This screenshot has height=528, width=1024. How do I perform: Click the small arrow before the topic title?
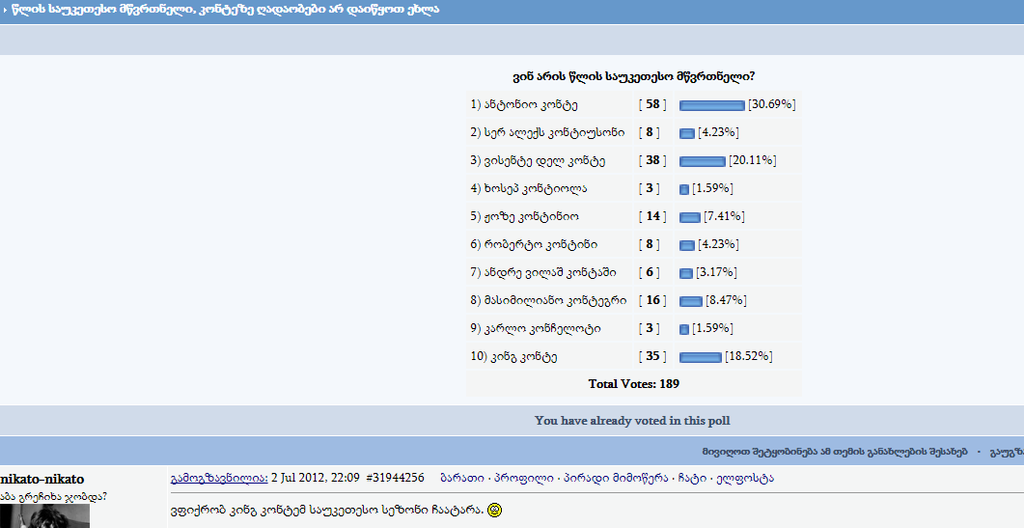point(5,10)
